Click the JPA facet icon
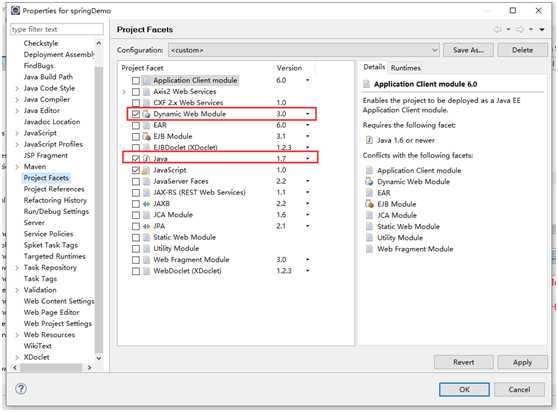The width and height of the screenshot is (558, 412). (146, 226)
